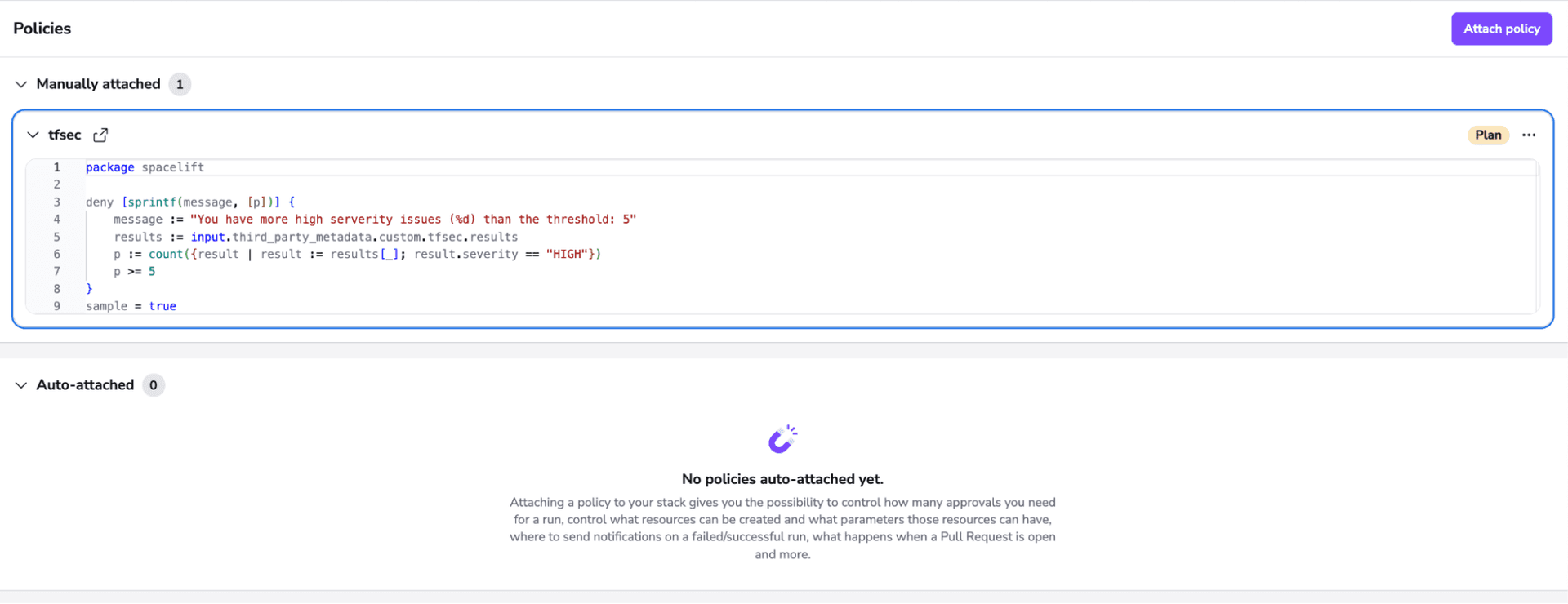Collapse the tfsec policy code view
The image size is (1568, 604).
(x=33, y=135)
